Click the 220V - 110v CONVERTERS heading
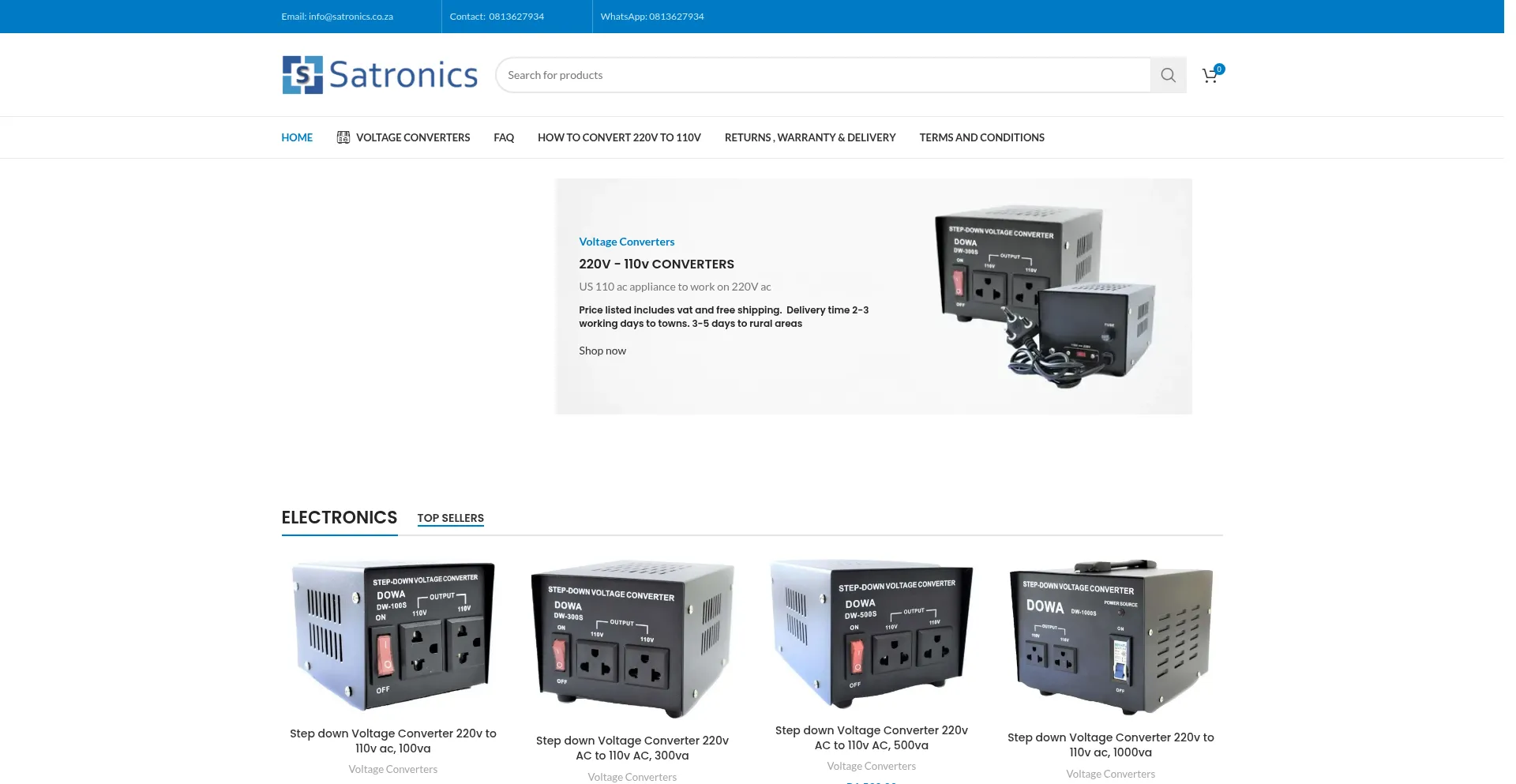The image size is (1516, 784). 656,264
